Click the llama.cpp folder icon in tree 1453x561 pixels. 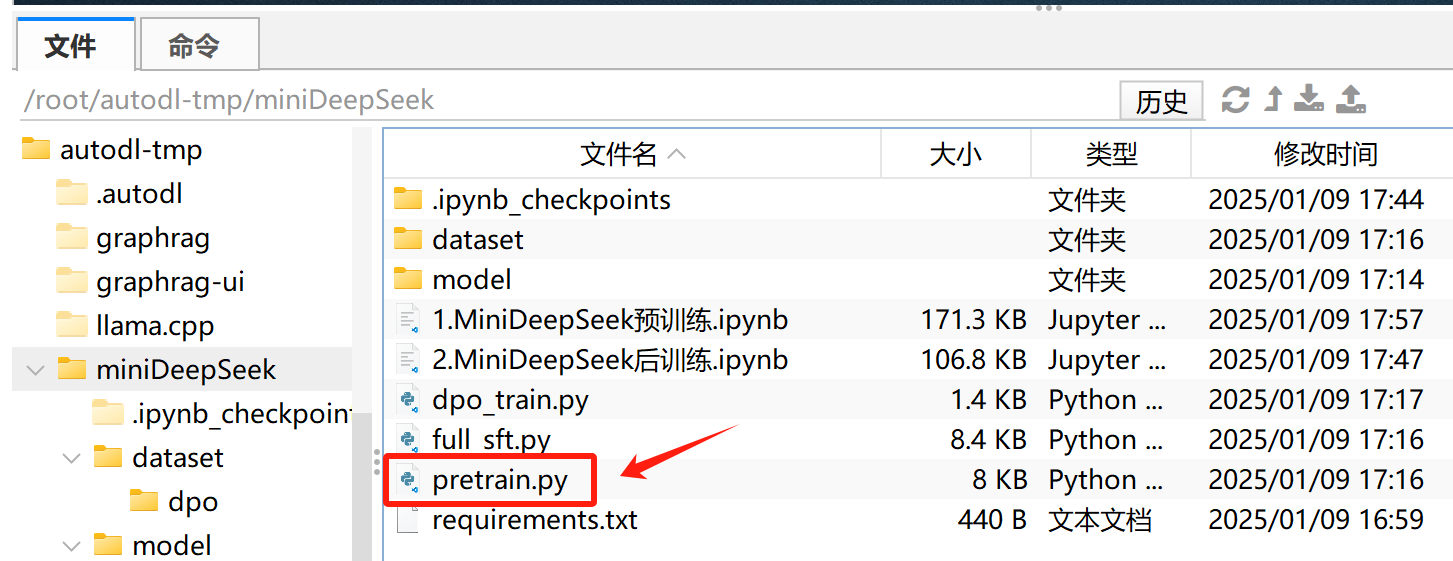(x=72, y=325)
